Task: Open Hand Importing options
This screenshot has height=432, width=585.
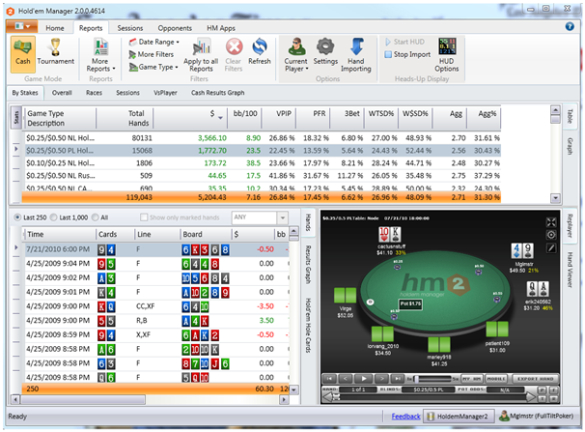Action: click(356, 55)
